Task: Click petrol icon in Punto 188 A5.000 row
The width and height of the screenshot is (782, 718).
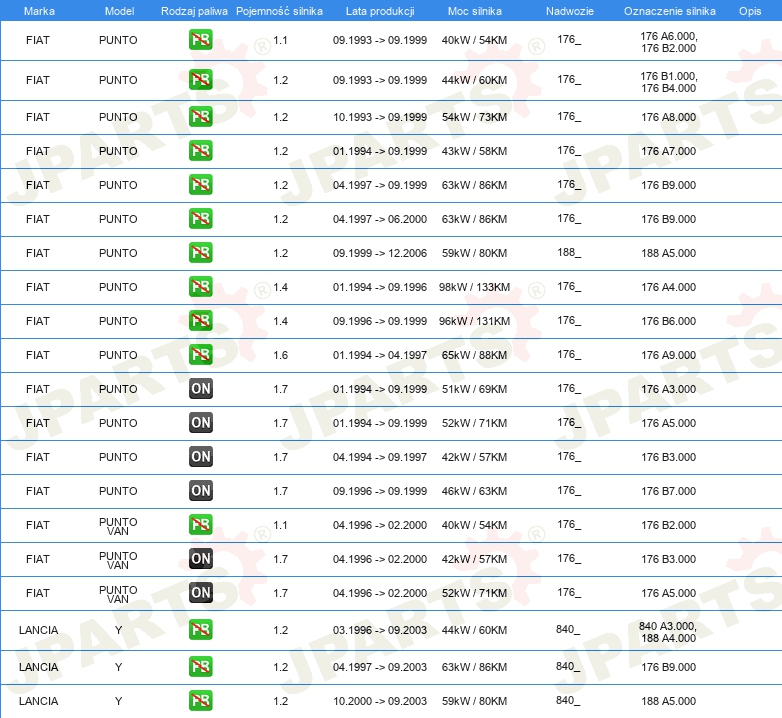Action: tap(200, 253)
